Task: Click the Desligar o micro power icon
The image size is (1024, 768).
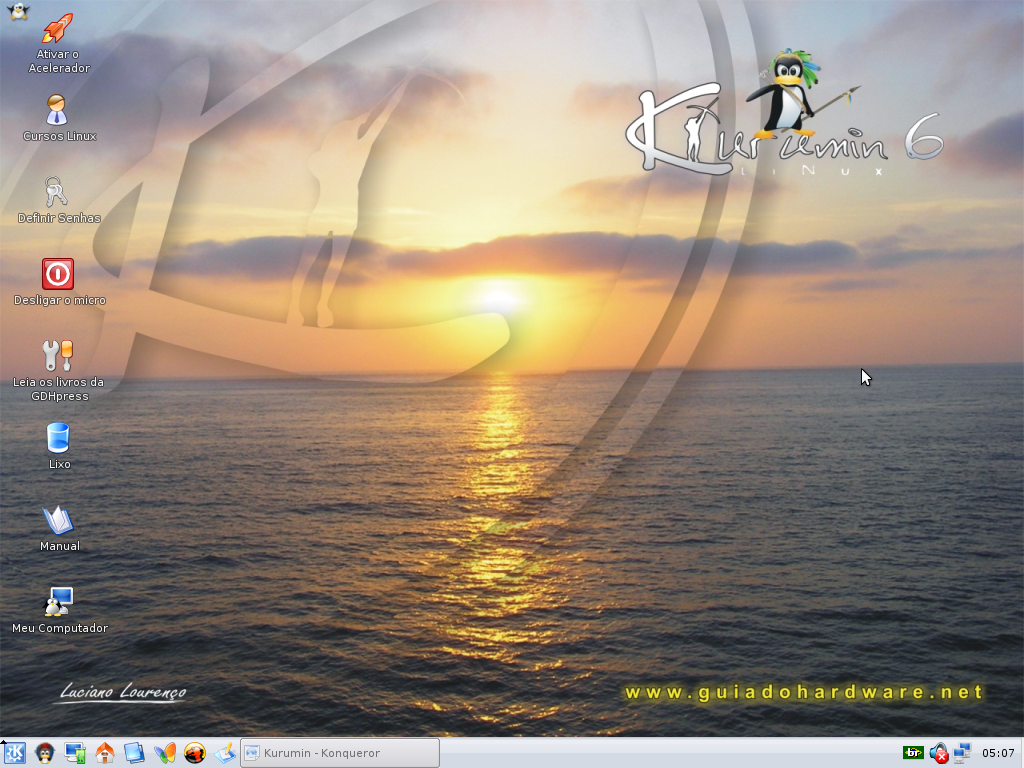Action: point(58,274)
